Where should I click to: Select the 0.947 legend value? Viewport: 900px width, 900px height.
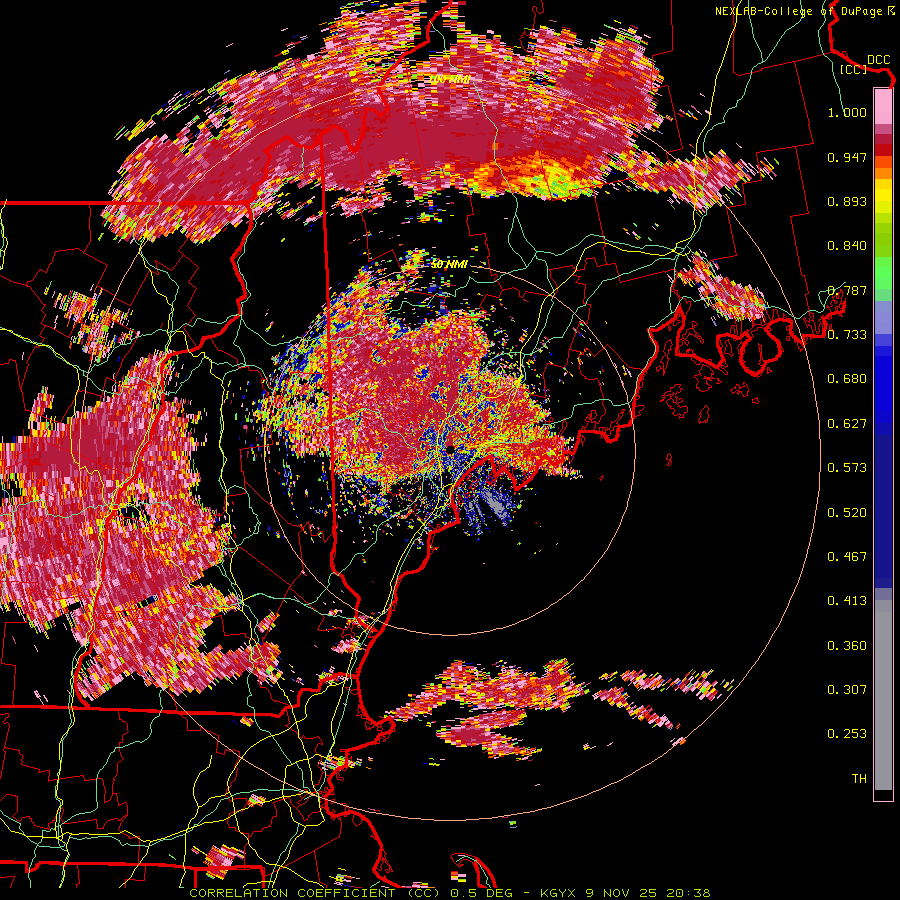[847, 157]
